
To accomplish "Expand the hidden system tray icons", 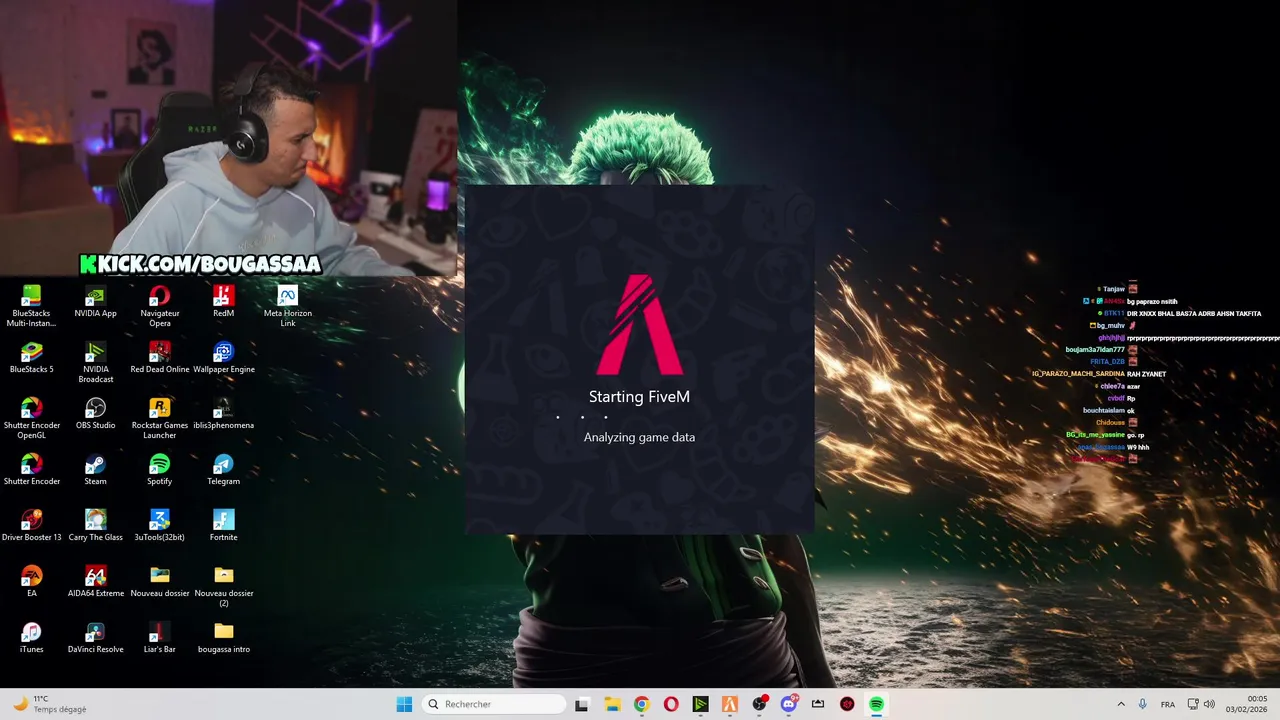I will [1120, 704].
